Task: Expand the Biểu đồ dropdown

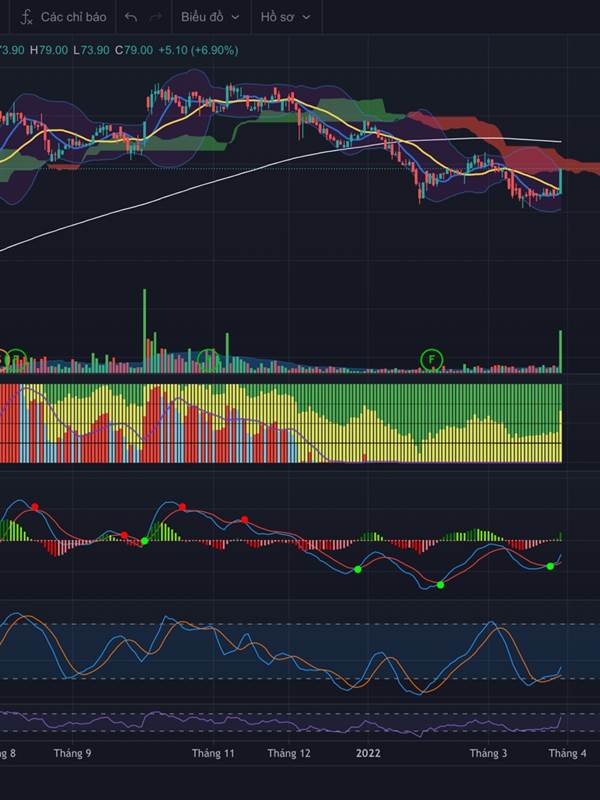Action: point(210,17)
